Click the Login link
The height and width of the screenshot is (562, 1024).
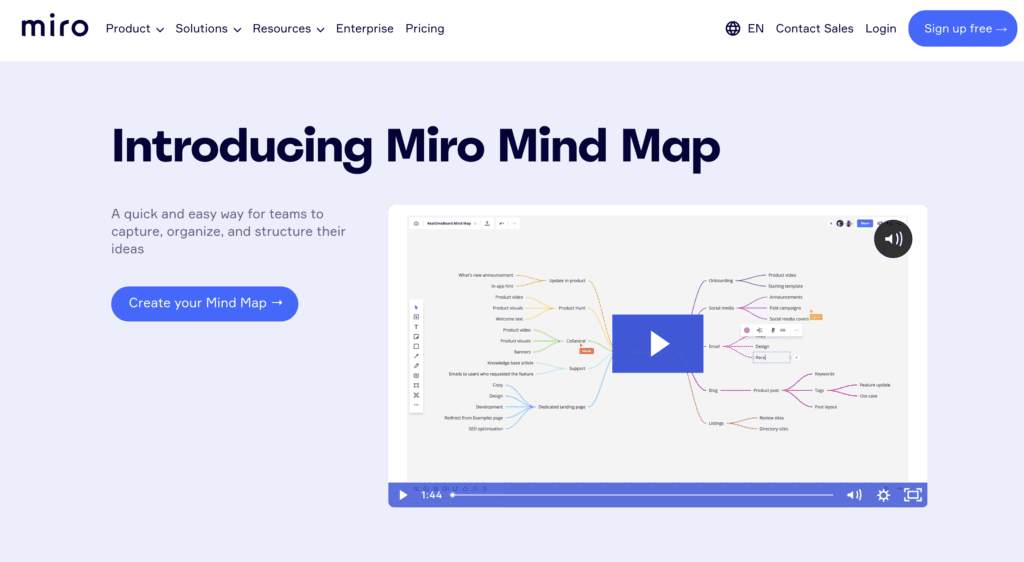point(880,29)
